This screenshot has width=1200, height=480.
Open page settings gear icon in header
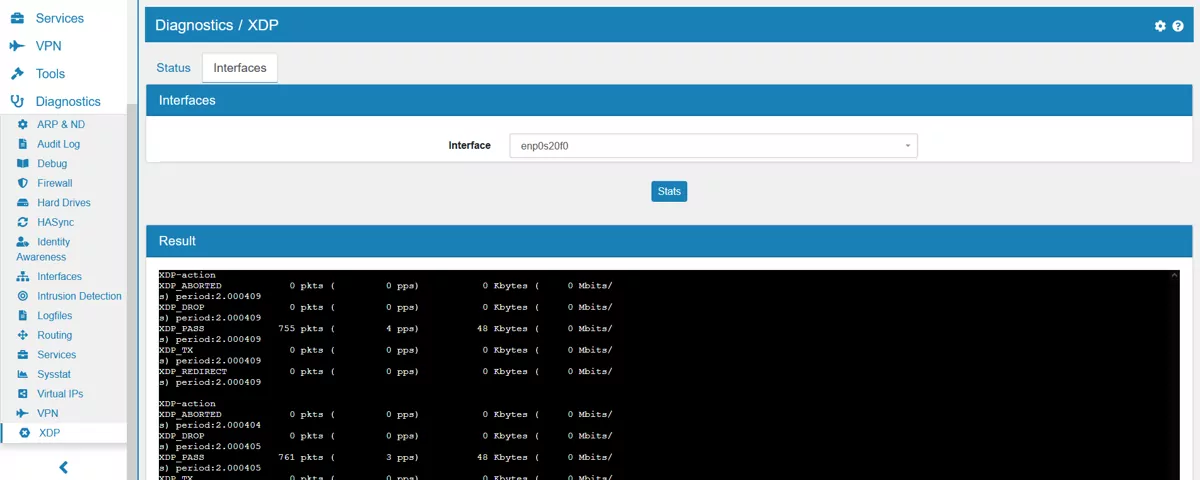(1160, 26)
